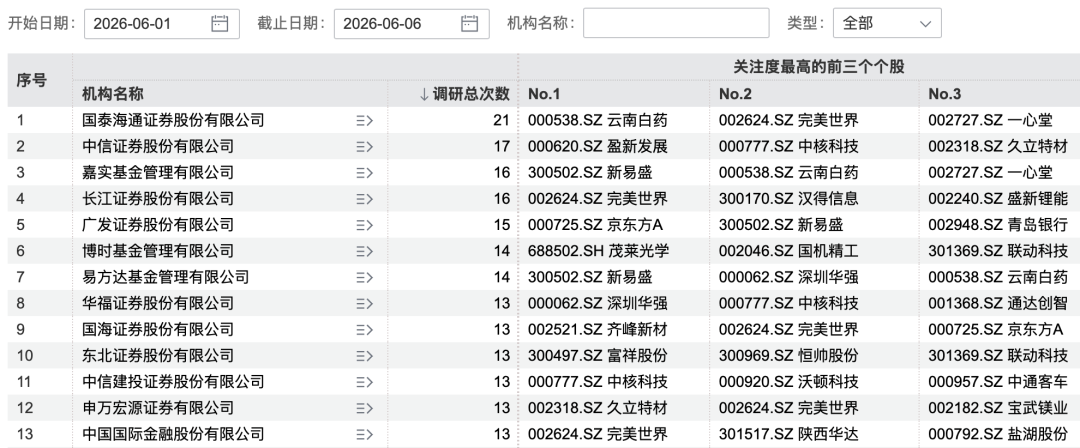
Task: Sort by 调研总次数 column header
Action: [x=465, y=94]
